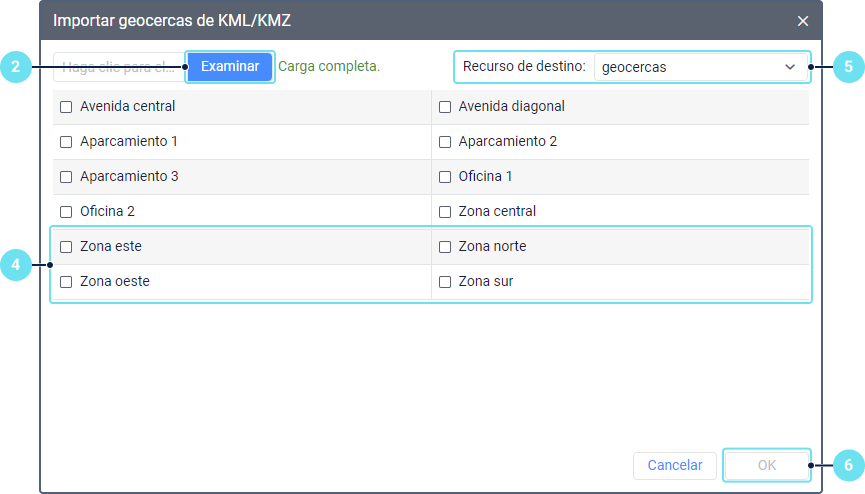Click the Cancelar button
This screenshot has height=494, width=865.
(x=674, y=465)
